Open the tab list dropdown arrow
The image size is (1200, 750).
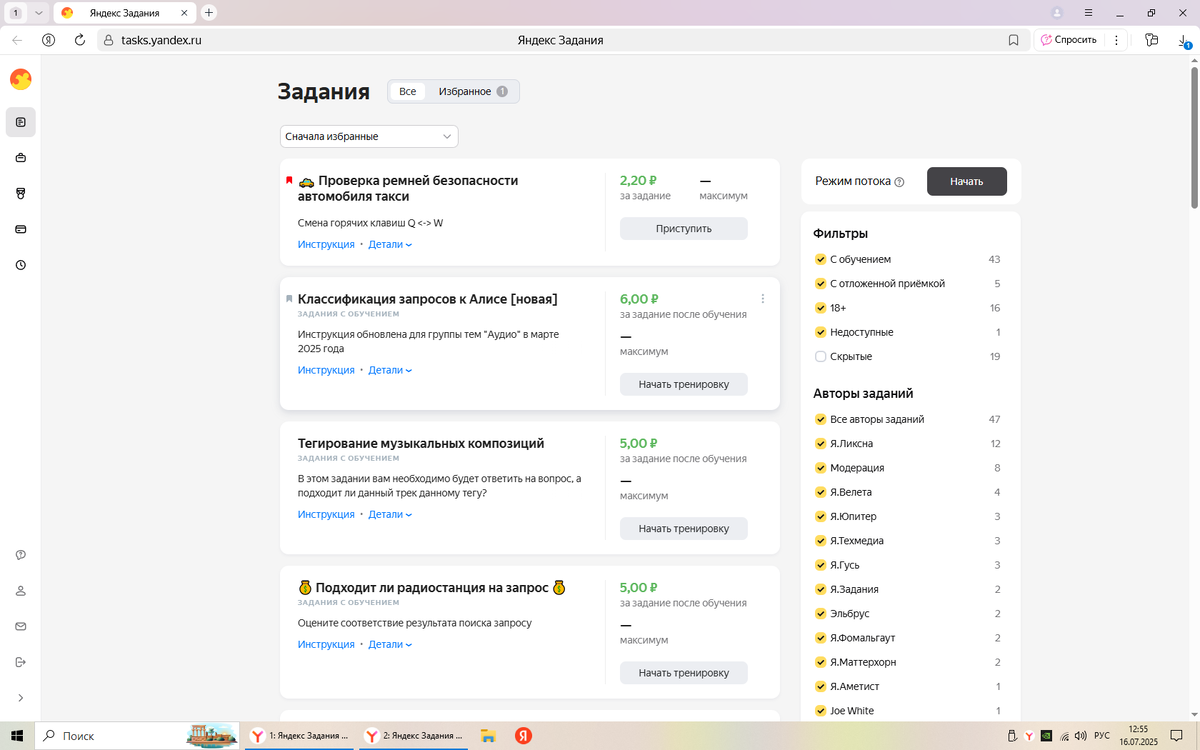(38, 13)
